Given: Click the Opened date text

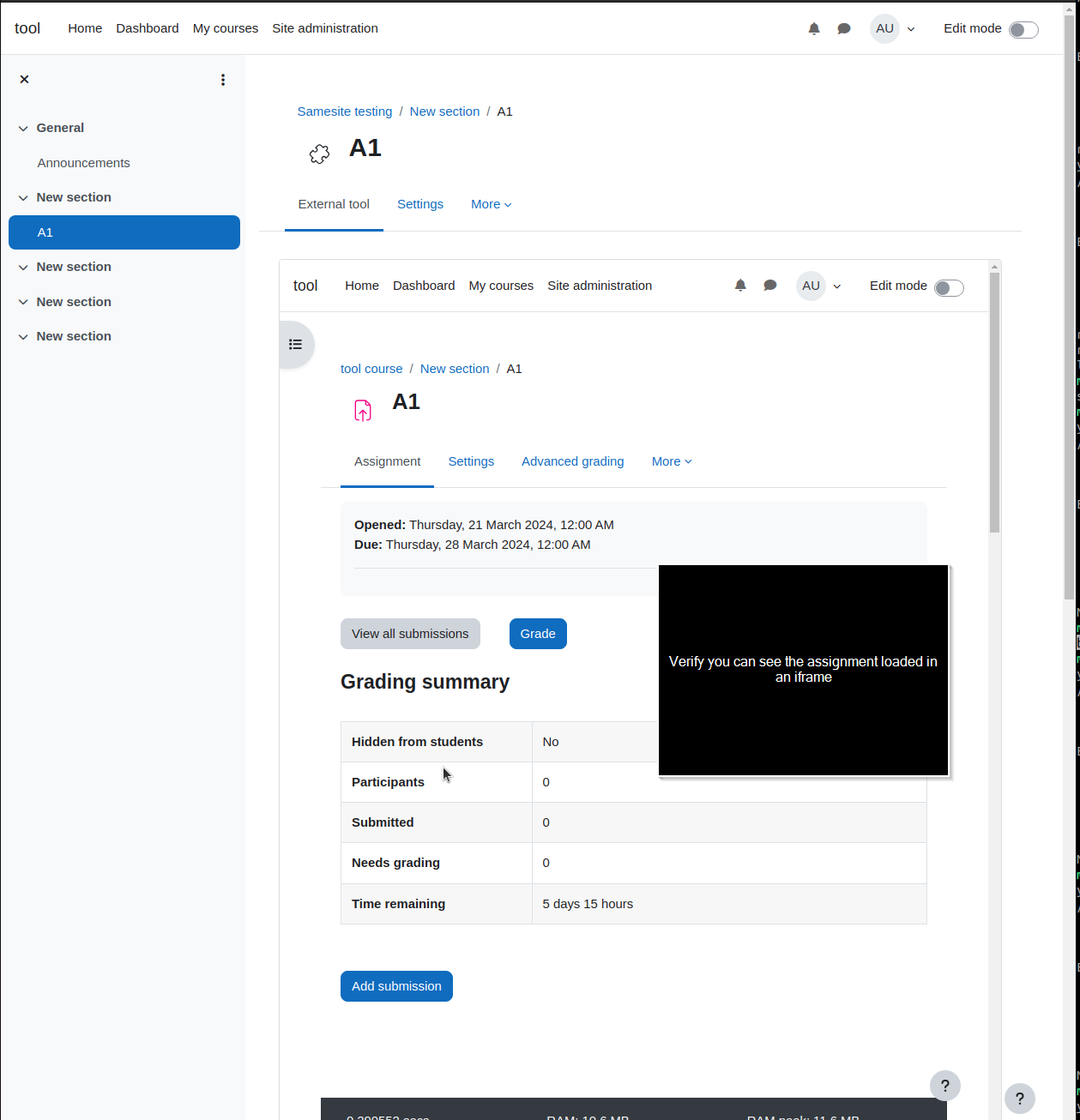Looking at the screenshot, I should pyautogui.click(x=484, y=525).
